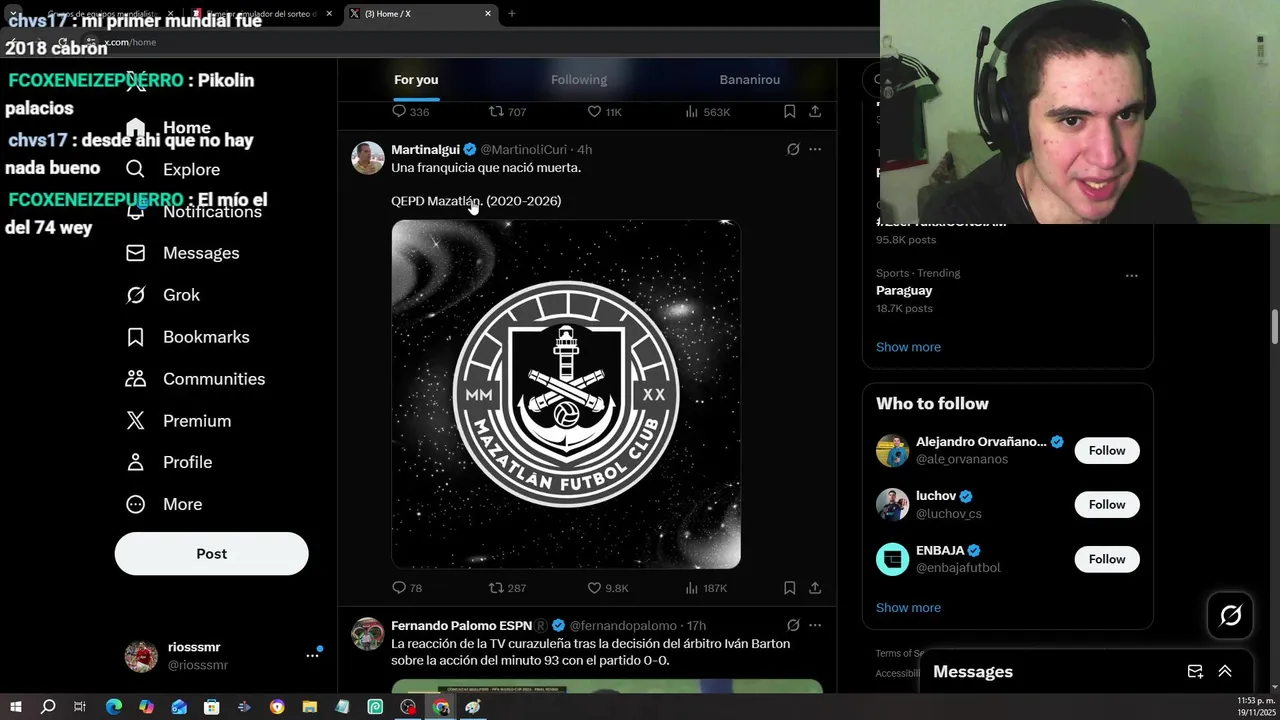
Task: Open Martinalgui's avatar
Action: pyautogui.click(x=368, y=158)
